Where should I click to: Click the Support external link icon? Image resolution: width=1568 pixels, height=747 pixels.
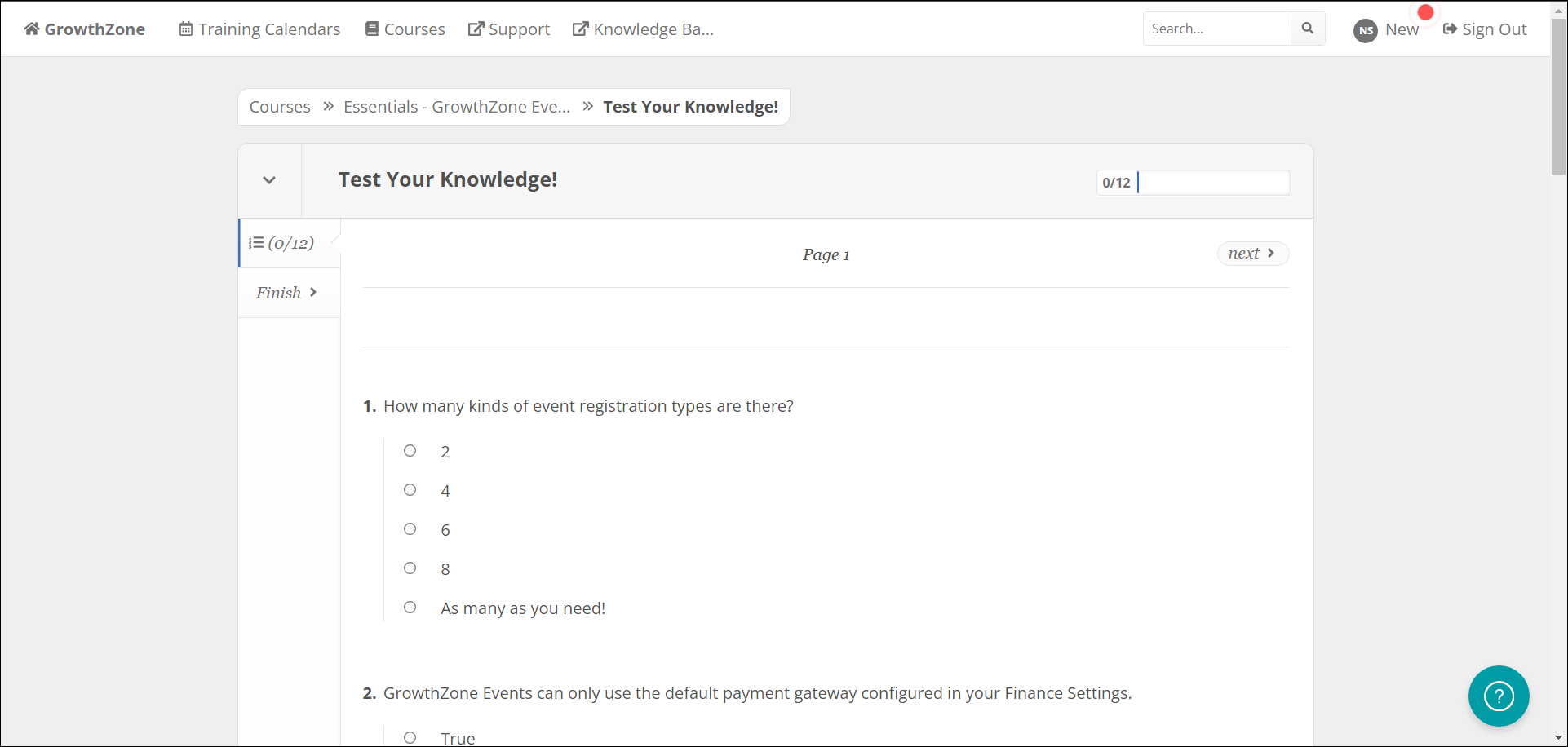coord(476,29)
